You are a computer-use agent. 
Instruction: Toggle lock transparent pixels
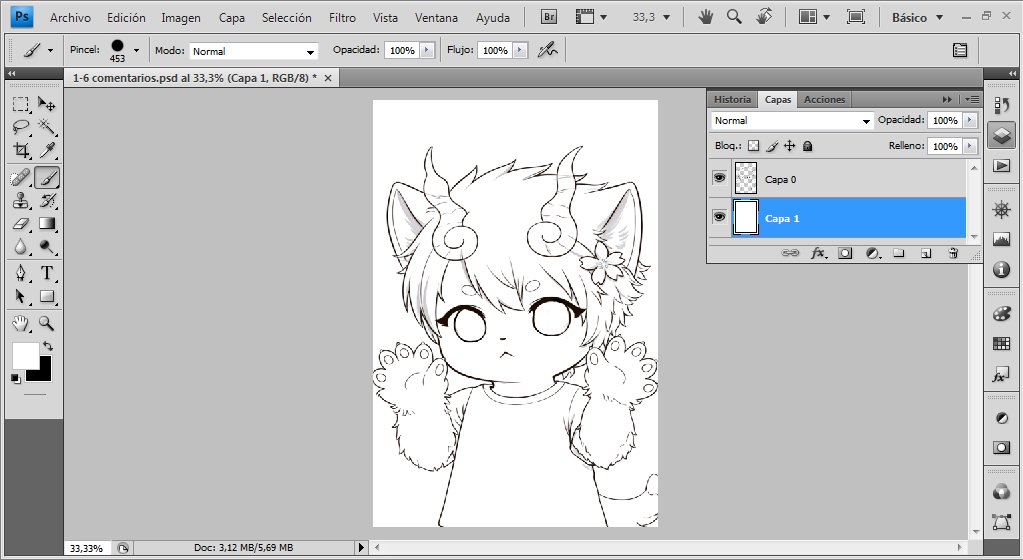754,146
